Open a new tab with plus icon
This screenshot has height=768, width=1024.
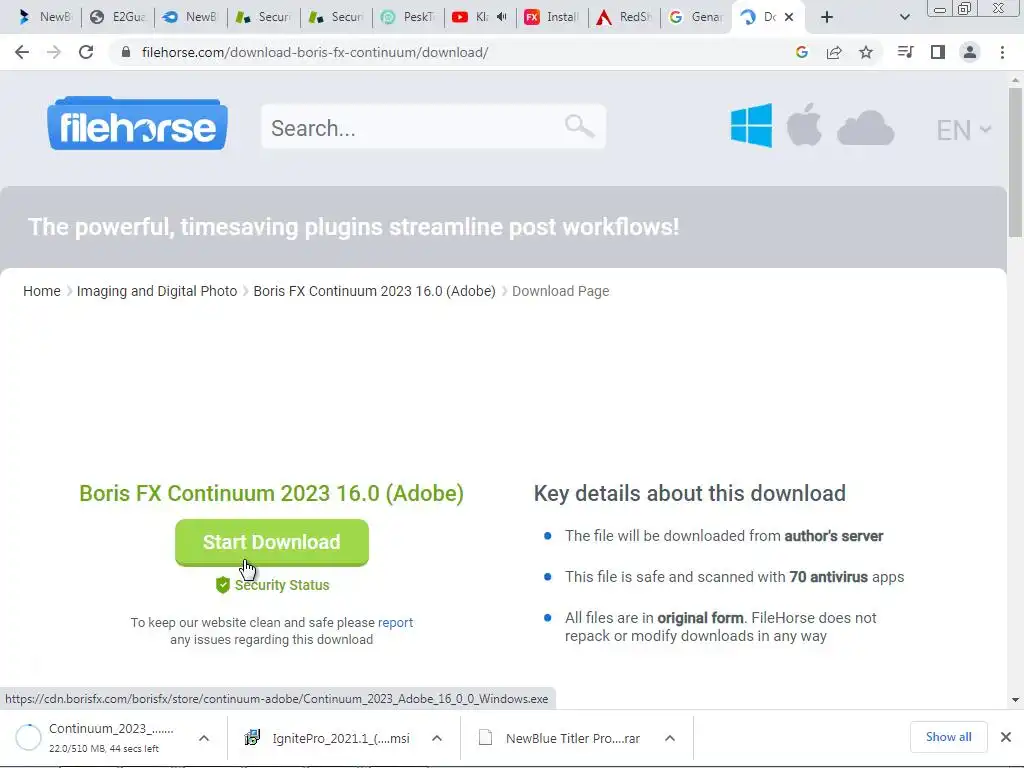(x=827, y=17)
